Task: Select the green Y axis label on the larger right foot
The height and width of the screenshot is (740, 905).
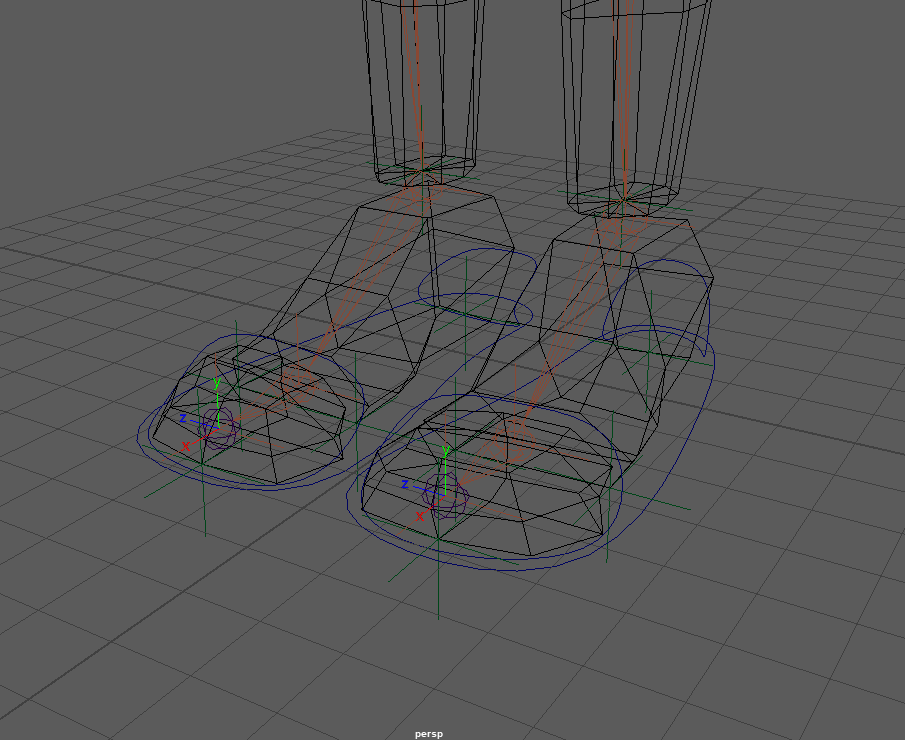Action: tap(446, 450)
